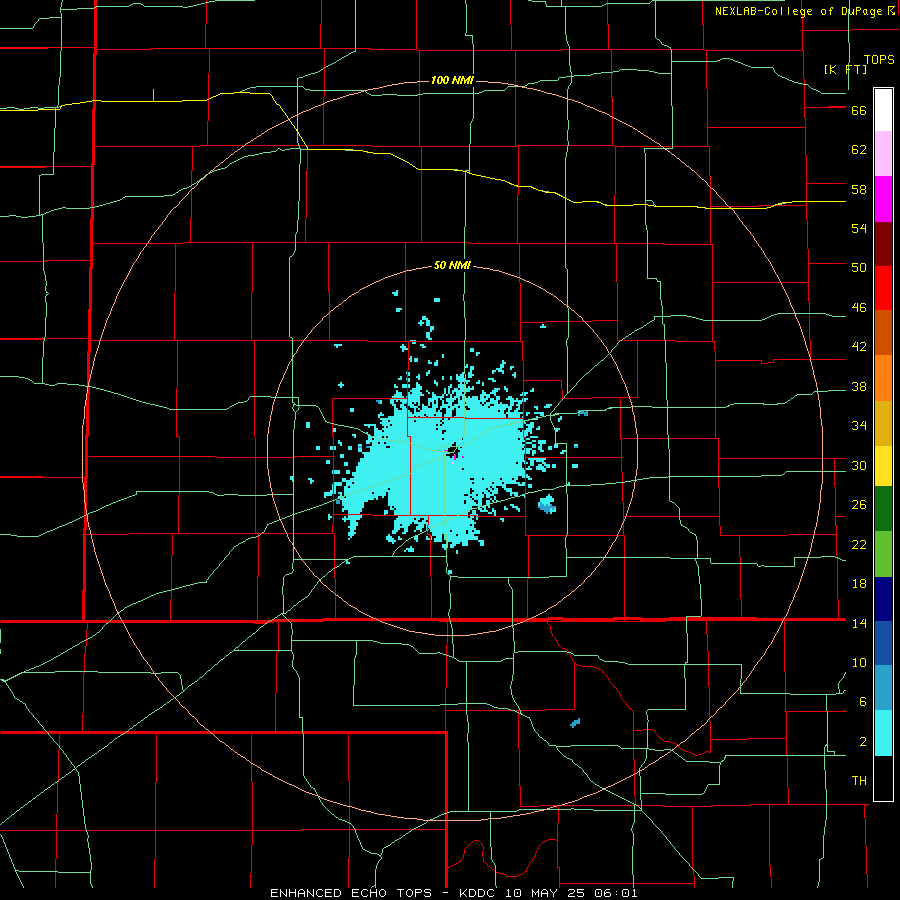Click the 62 value on the legend

tap(859, 150)
